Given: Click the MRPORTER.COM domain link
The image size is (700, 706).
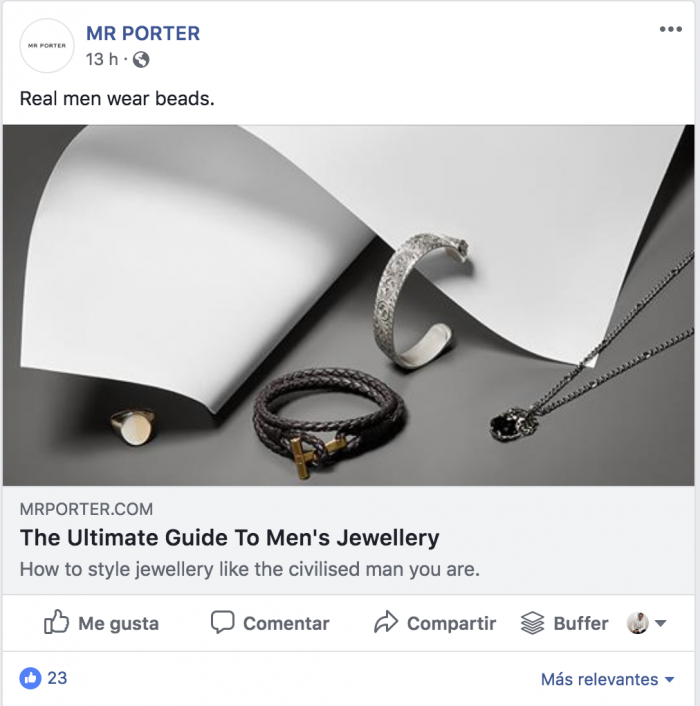Looking at the screenshot, I should [x=87, y=509].
